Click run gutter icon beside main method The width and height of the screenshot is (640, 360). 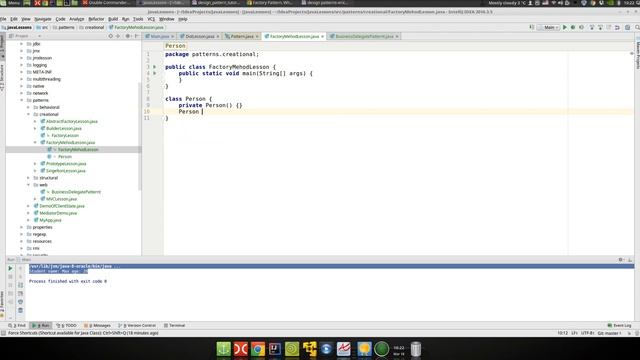(x=155, y=73)
